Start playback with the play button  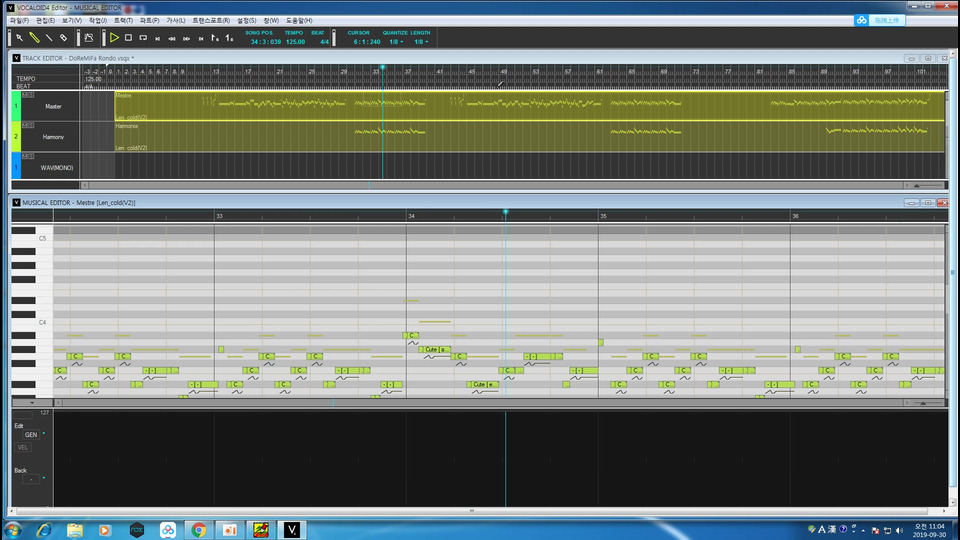coord(114,38)
